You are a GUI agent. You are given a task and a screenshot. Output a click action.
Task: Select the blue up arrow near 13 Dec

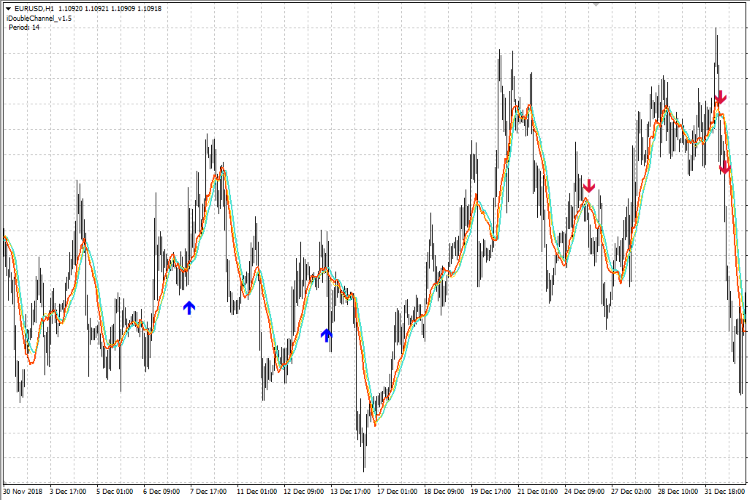coord(326,335)
